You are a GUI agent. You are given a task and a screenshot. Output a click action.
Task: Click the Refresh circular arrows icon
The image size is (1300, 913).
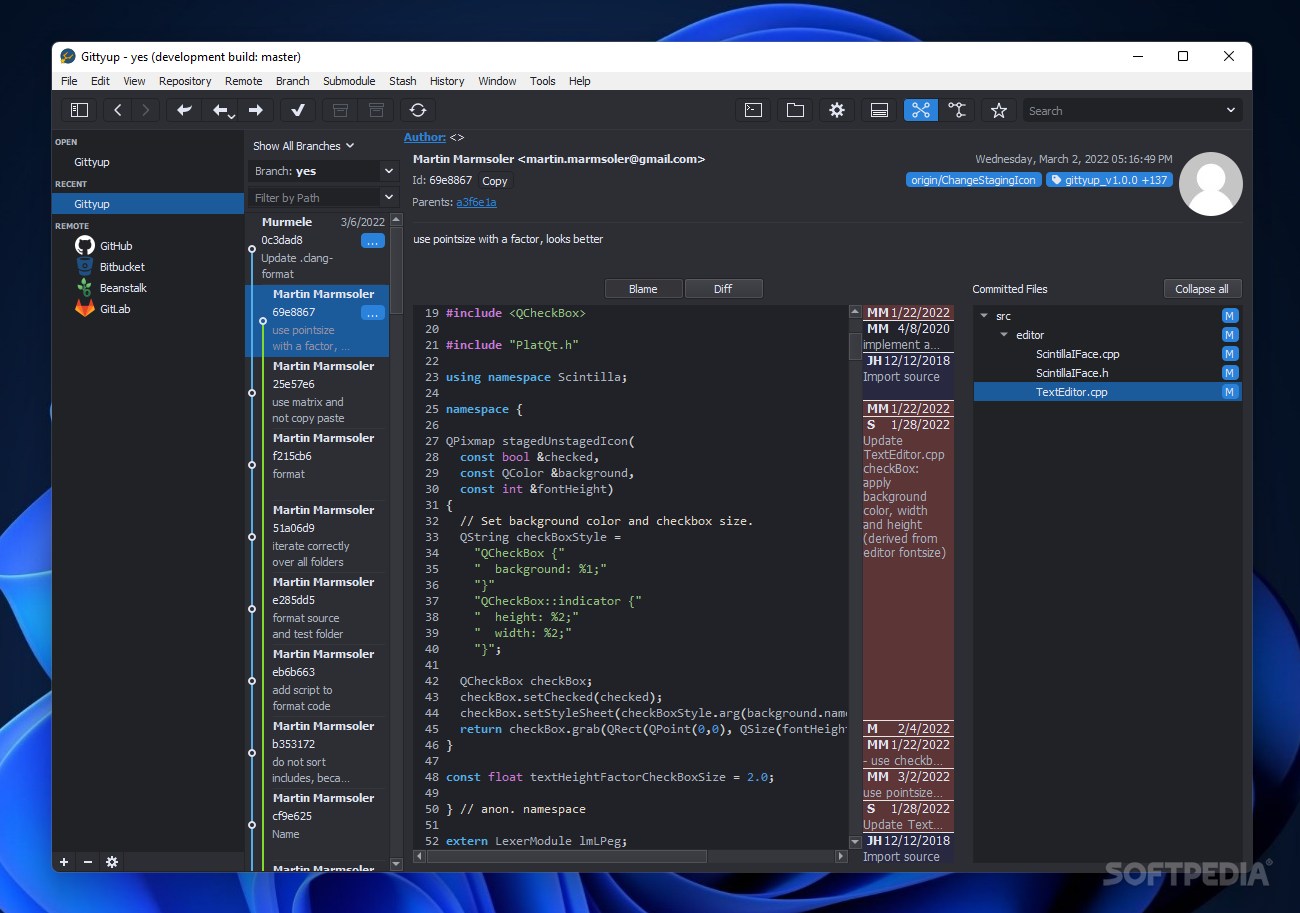click(418, 110)
